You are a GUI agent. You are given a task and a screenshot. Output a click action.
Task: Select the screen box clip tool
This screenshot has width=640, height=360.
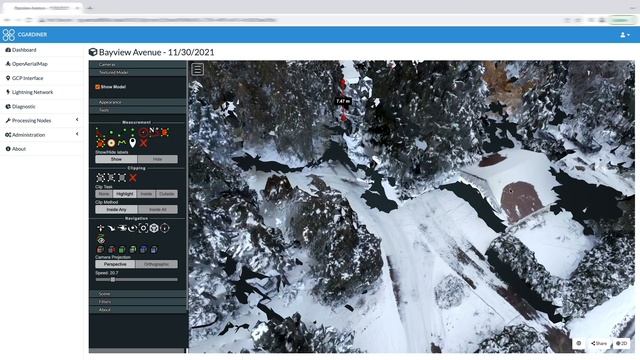coord(122,178)
